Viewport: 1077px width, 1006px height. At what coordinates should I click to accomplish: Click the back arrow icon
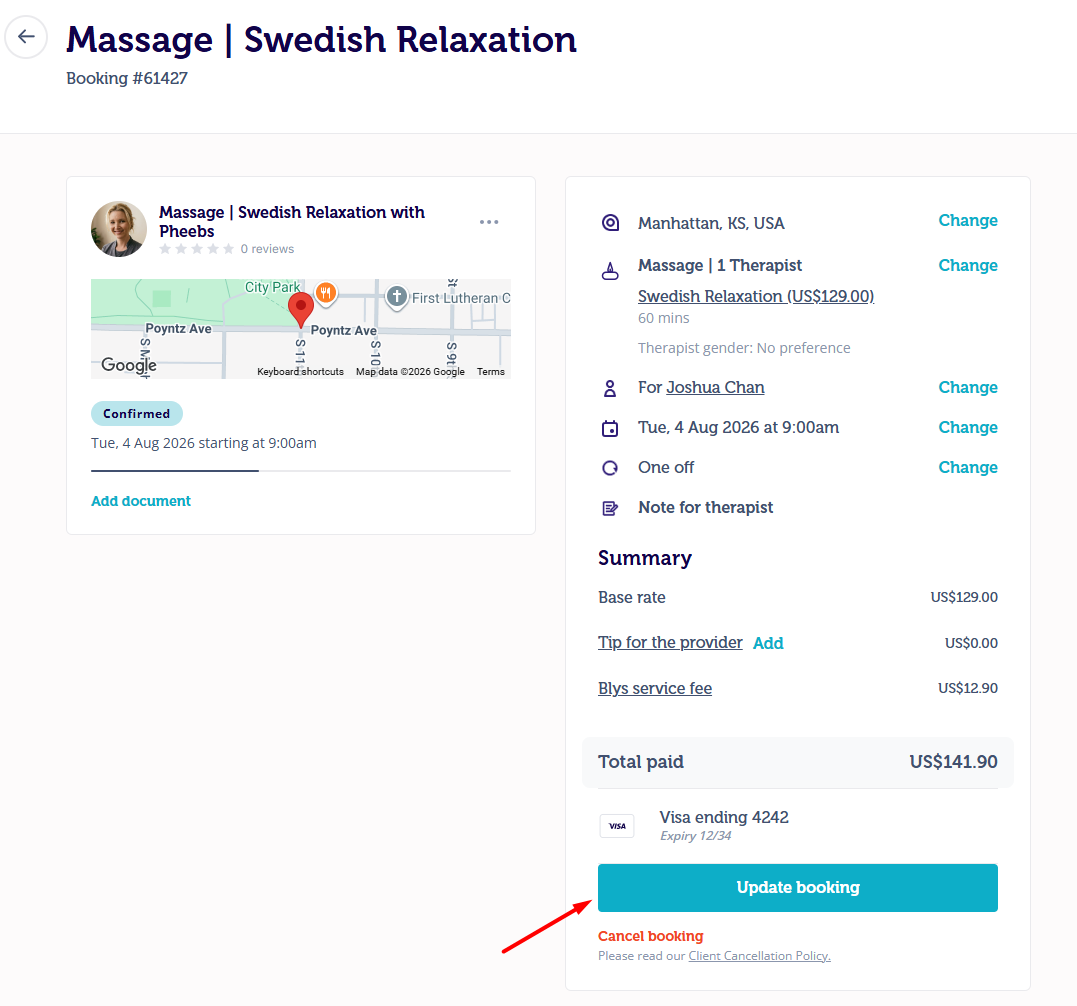tap(26, 36)
